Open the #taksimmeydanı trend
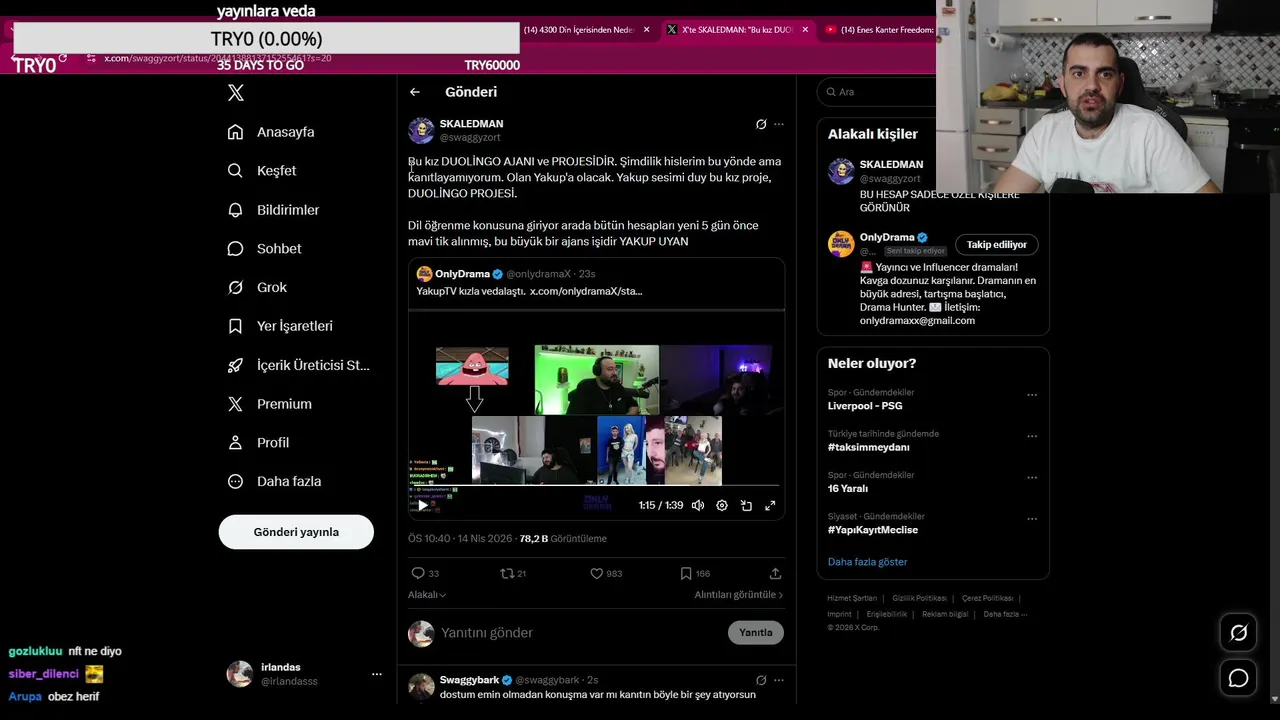The width and height of the screenshot is (1280, 720). point(869,447)
